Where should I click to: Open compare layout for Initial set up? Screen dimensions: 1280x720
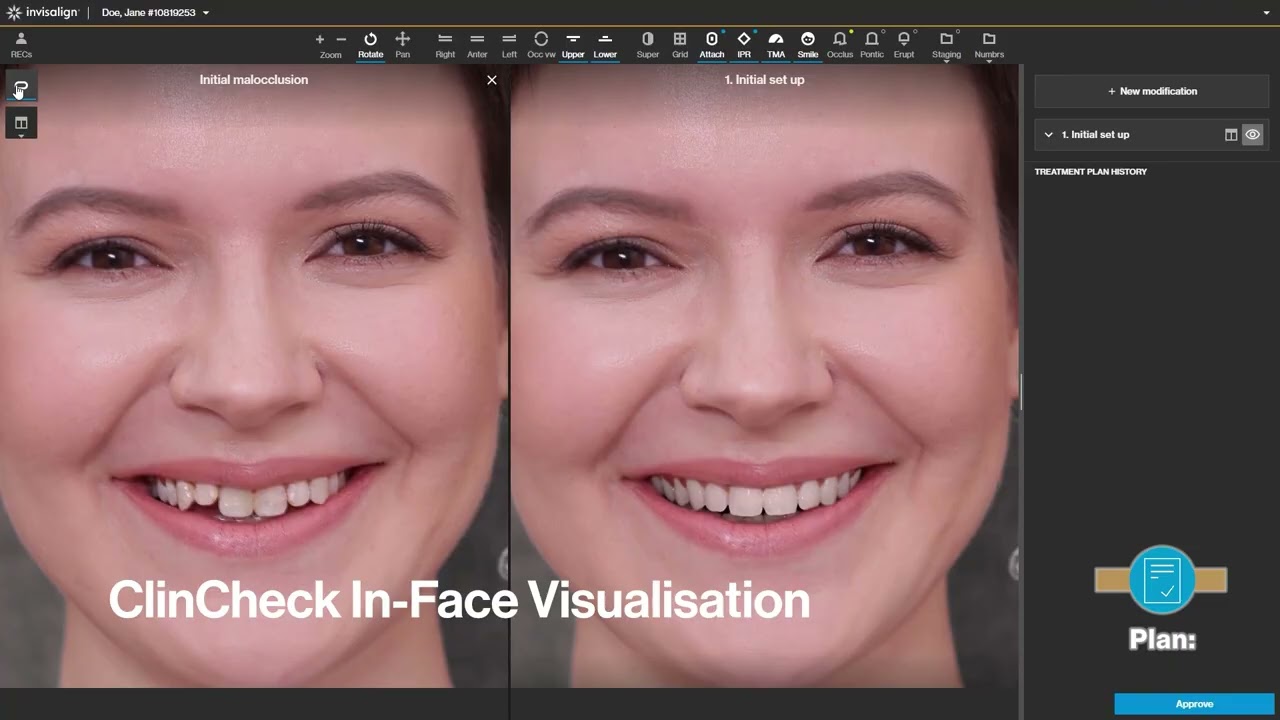pos(1231,134)
